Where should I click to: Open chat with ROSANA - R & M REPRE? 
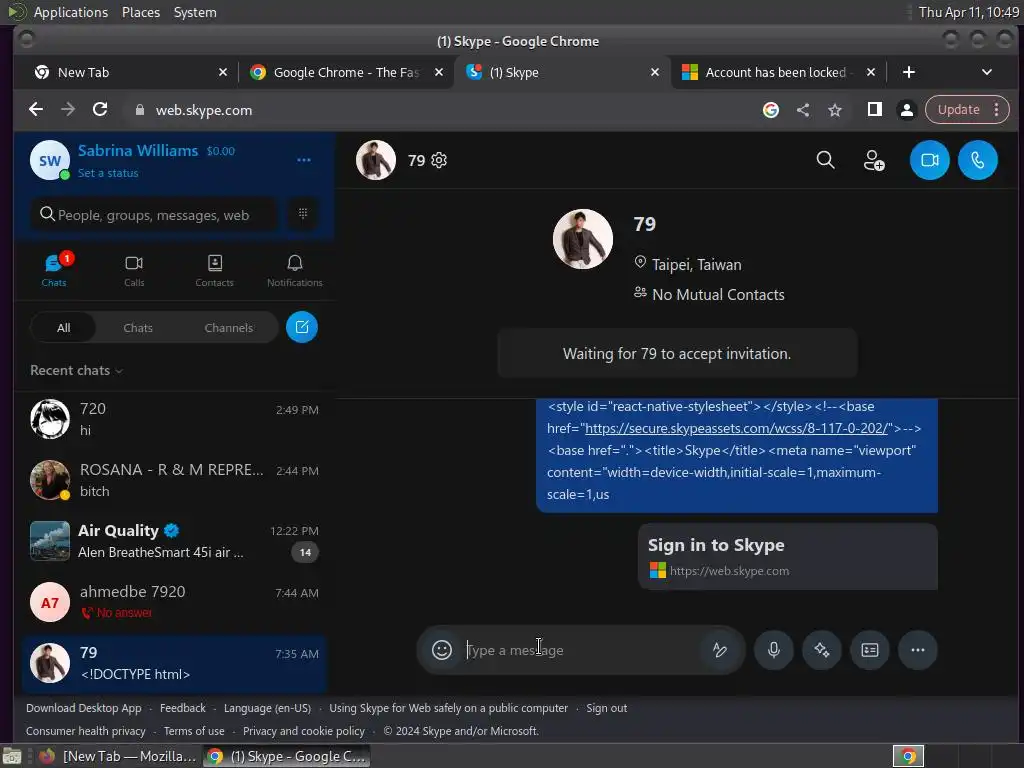click(x=174, y=480)
